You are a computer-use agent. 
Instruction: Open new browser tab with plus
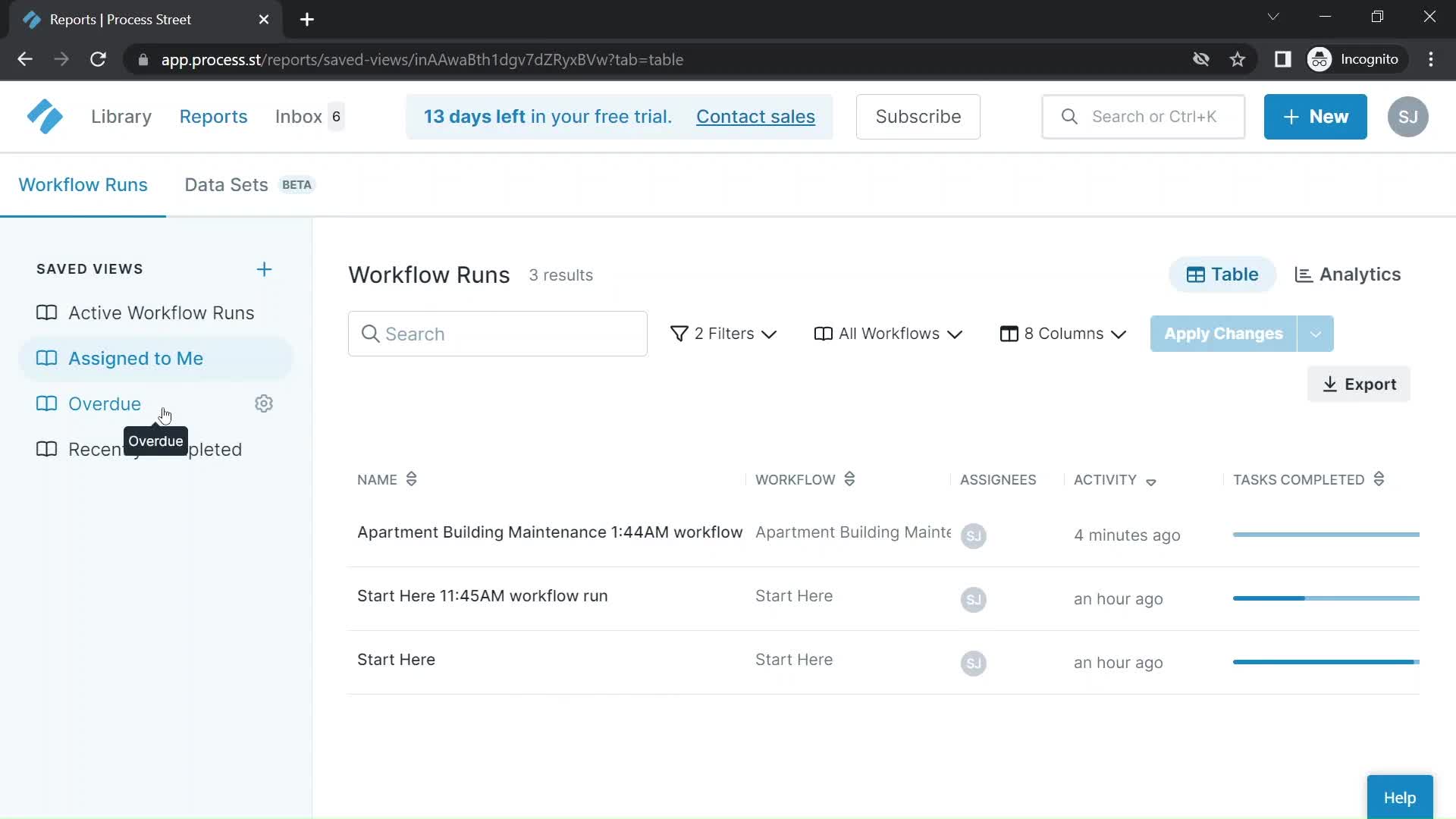click(307, 20)
